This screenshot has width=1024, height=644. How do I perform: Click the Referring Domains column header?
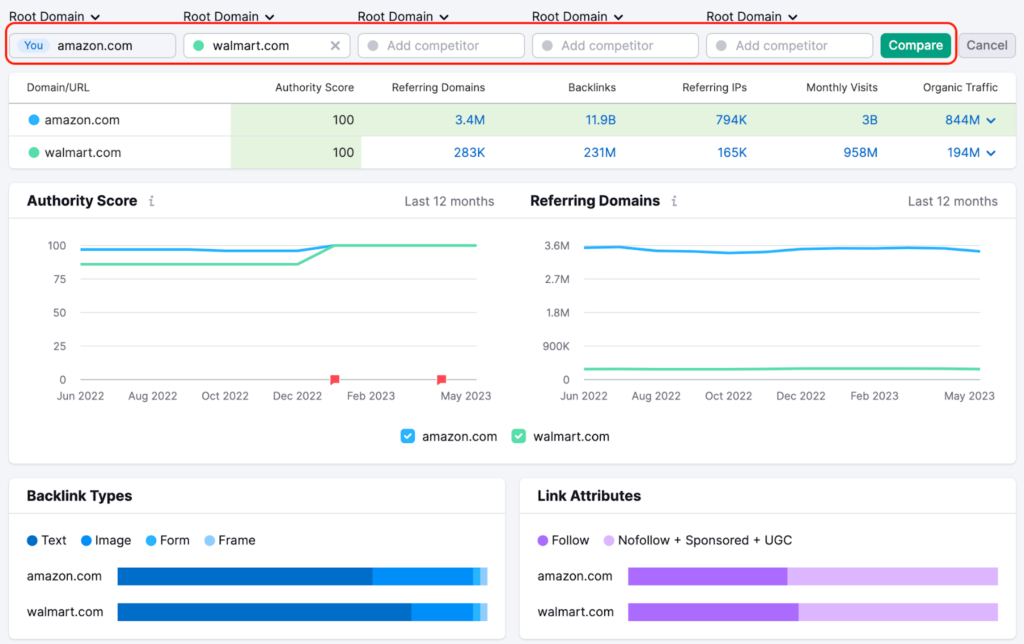click(438, 88)
